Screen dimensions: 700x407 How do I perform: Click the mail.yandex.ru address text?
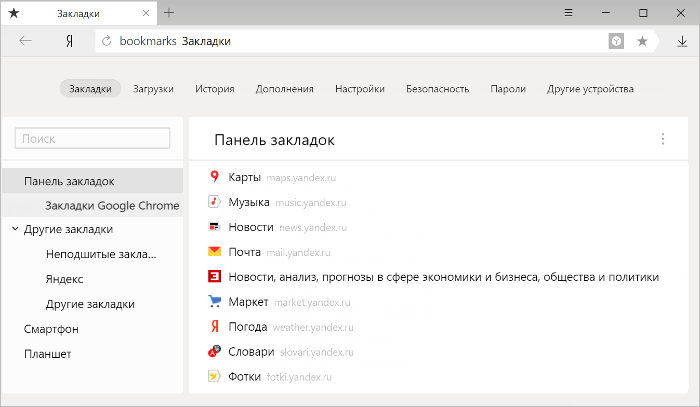coord(298,253)
